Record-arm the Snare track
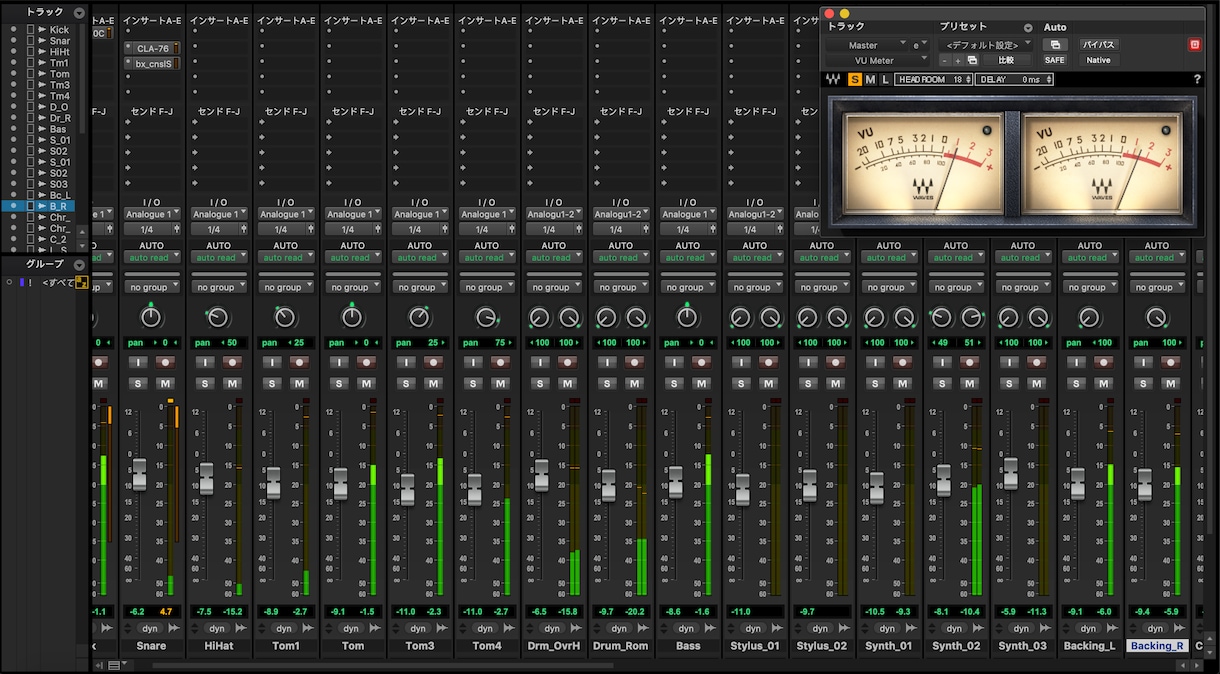The height and width of the screenshot is (674, 1220). tap(164, 362)
